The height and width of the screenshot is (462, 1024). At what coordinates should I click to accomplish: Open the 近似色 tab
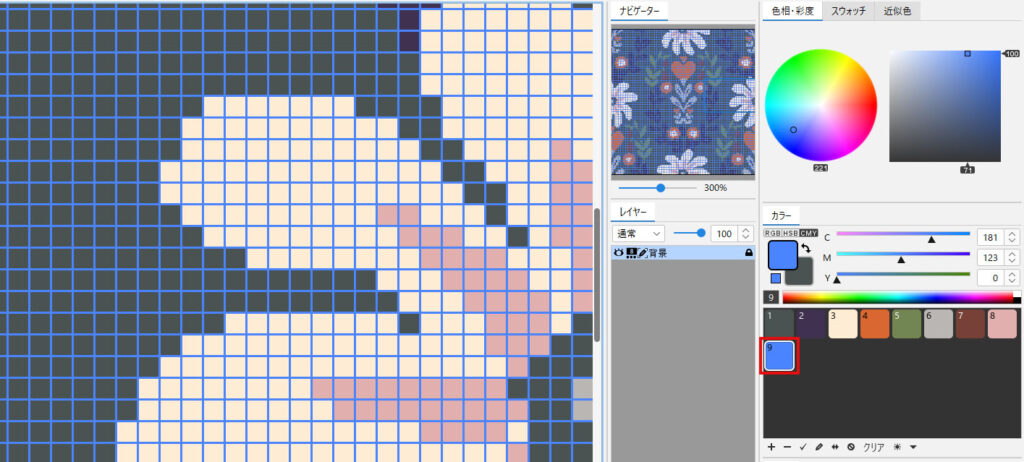[x=900, y=11]
